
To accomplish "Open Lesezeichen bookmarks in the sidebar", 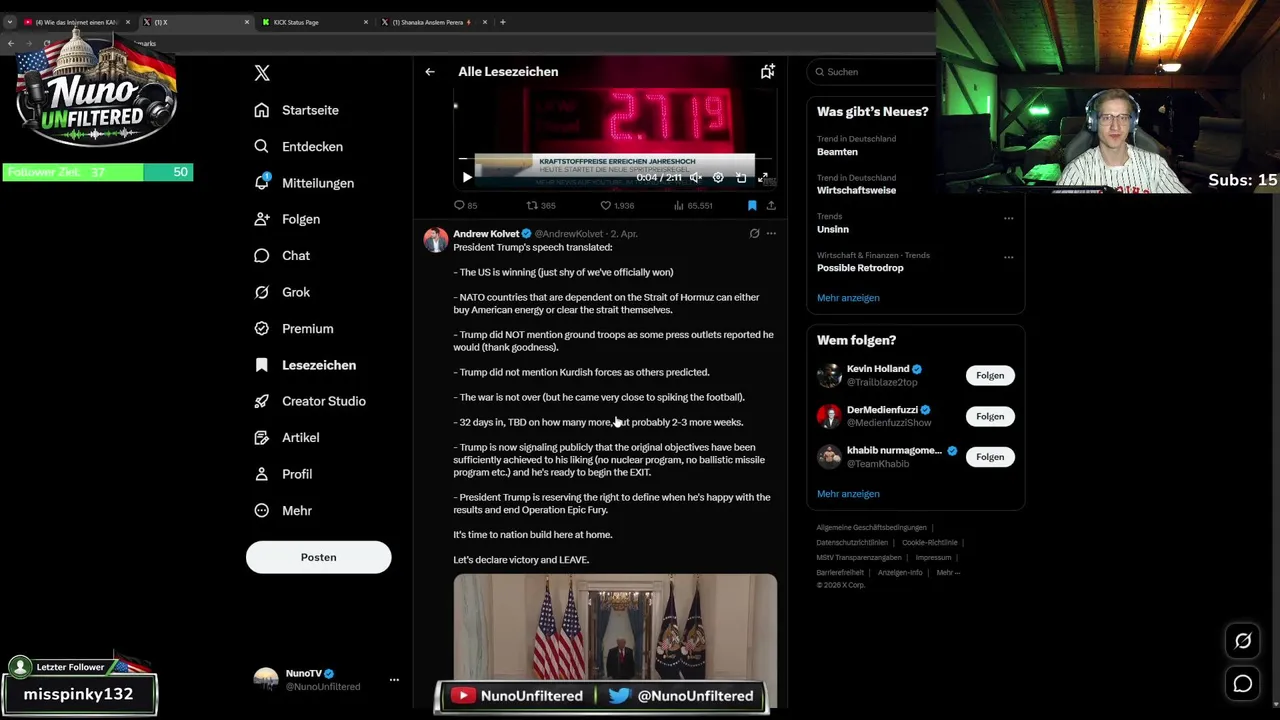I will [306, 365].
